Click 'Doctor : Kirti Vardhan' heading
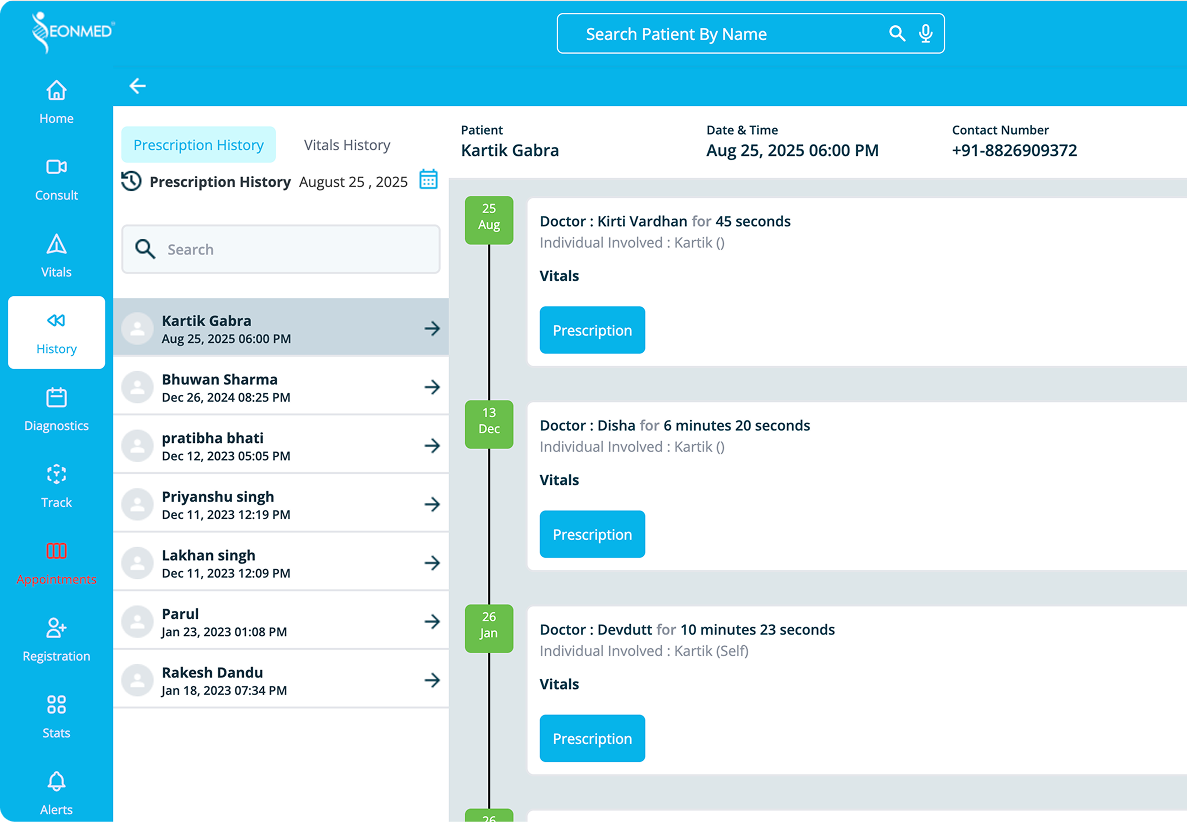This screenshot has height=822, width=1187. click(613, 221)
